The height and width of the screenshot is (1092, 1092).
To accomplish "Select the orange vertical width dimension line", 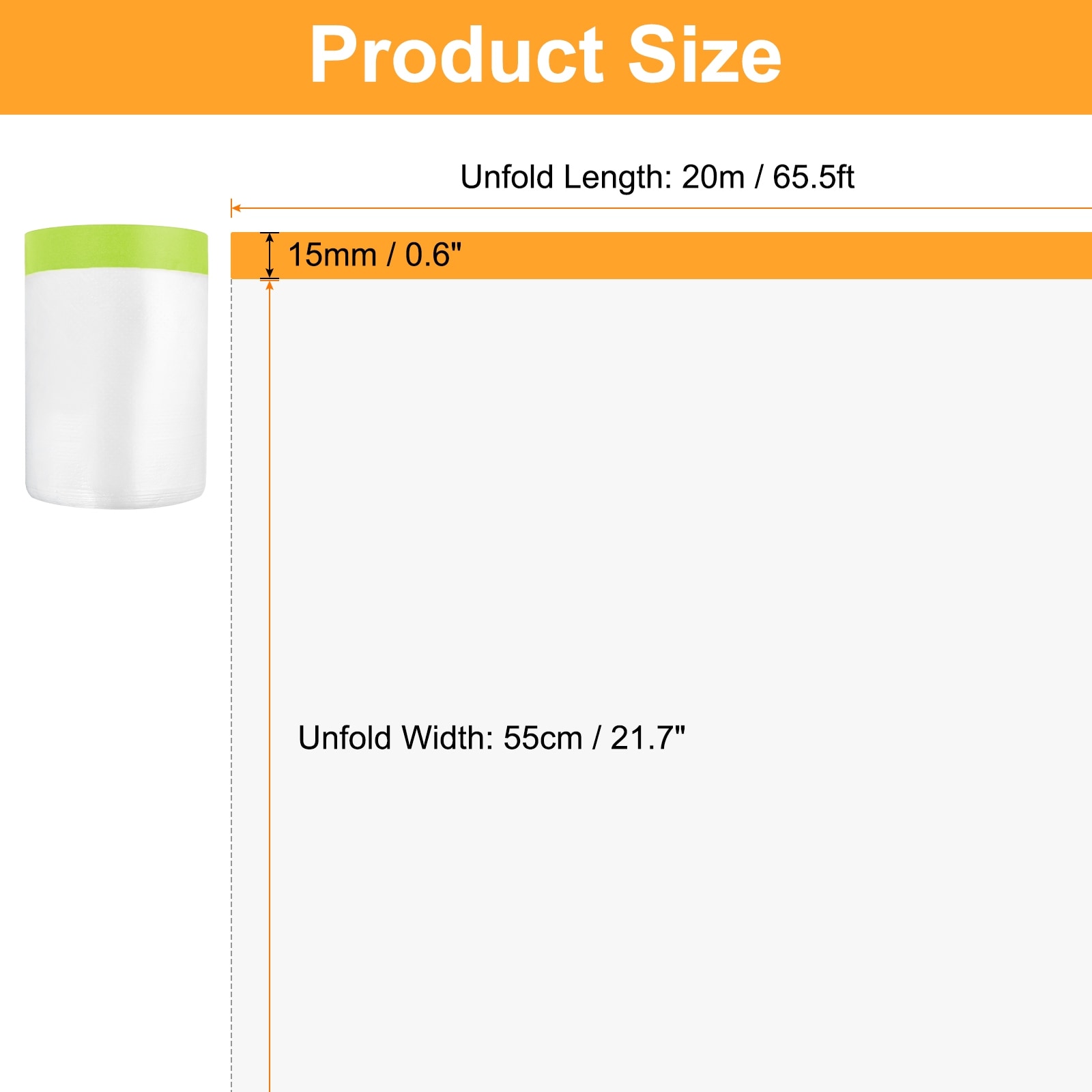I will (270, 686).
